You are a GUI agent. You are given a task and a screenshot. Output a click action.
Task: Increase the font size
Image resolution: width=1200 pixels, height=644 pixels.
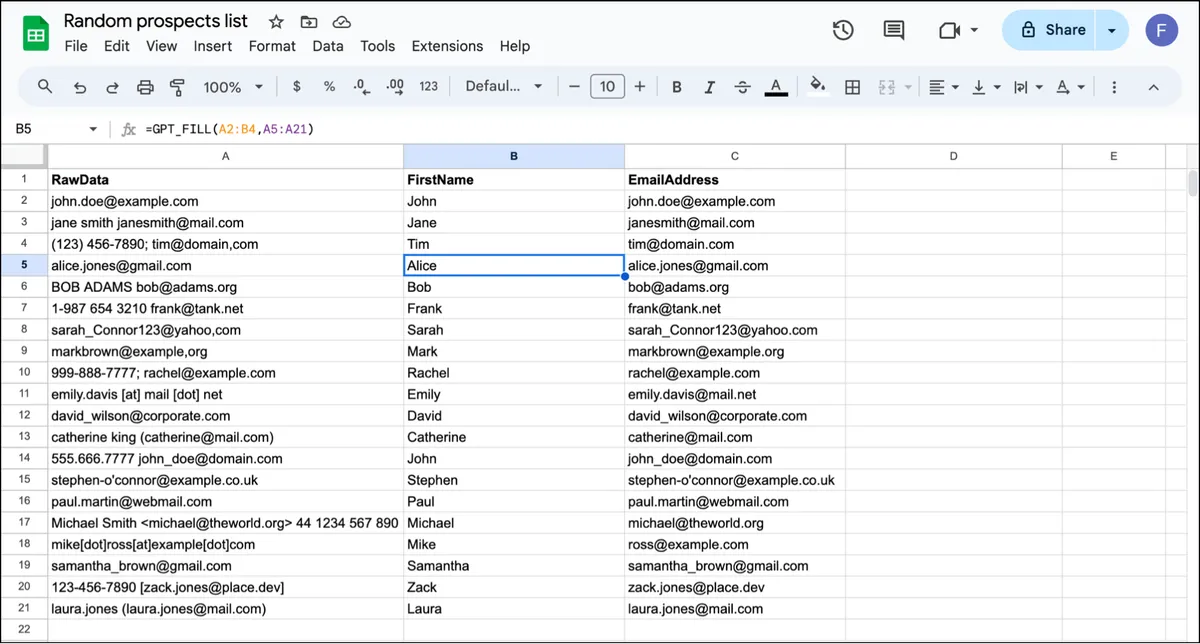pos(640,87)
